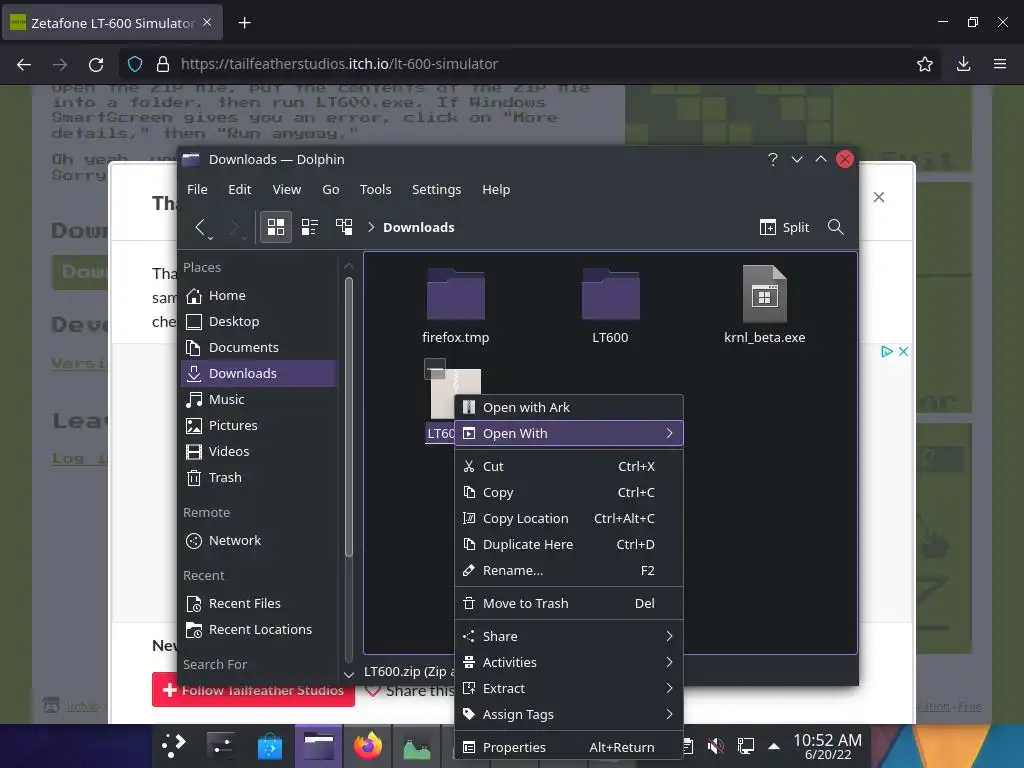Close the Zetafone LT-600 Simulator tab
The width and height of the screenshot is (1024, 768).
tap(207, 22)
